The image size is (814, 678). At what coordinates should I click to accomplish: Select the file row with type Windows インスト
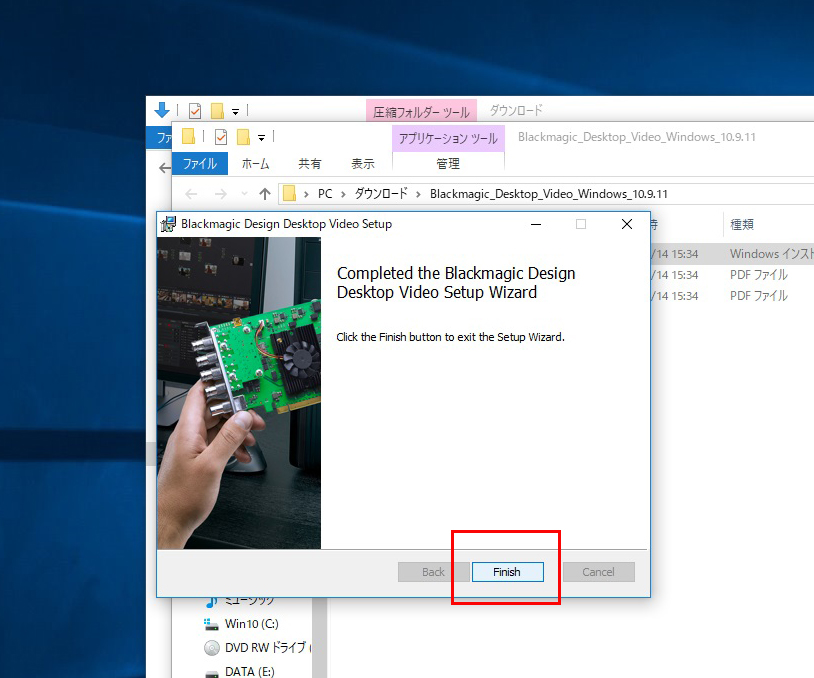(x=732, y=254)
